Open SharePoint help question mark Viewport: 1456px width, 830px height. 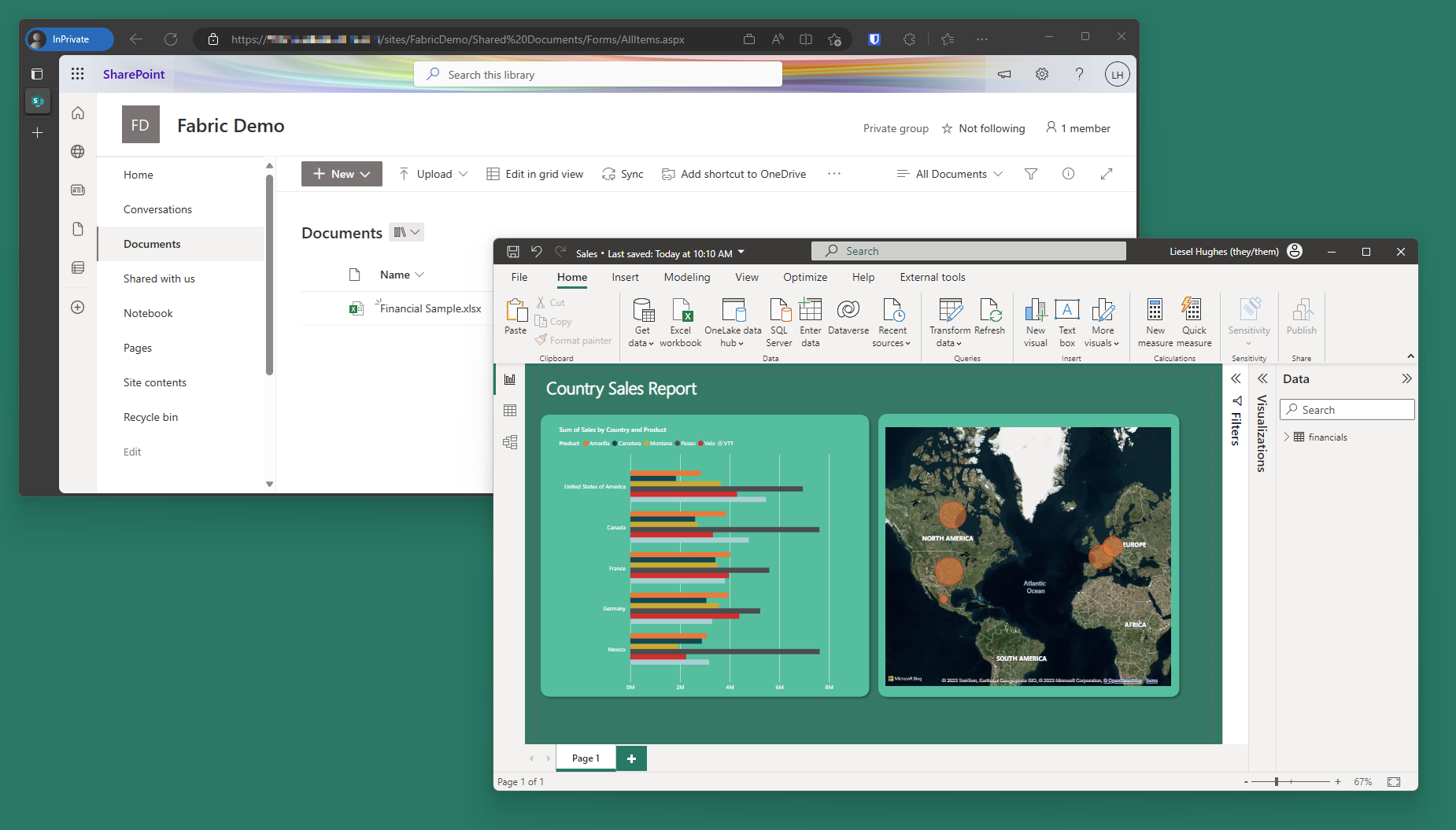tap(1079, 74)
